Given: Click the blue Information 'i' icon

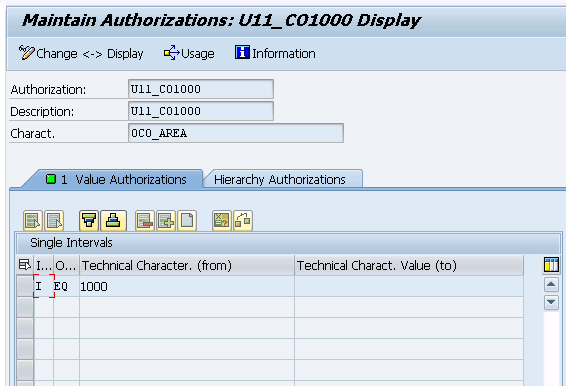Looking at the screenshot, I should point(242,52).
